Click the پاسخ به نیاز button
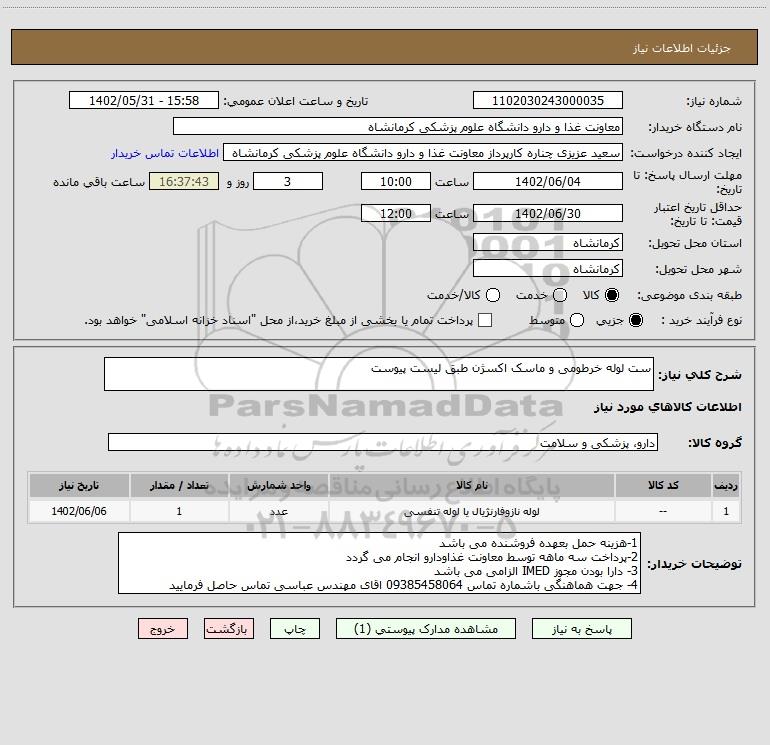This screenshot has width=770, height=745. pyautogui.click(x=582, y=629)
